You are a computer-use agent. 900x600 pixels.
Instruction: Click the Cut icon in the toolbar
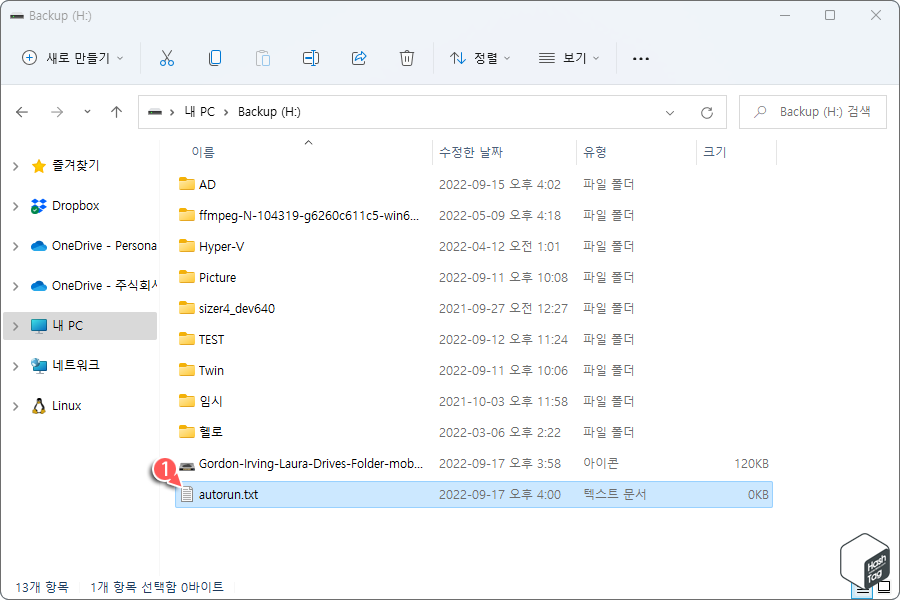[x=167, y=58]
